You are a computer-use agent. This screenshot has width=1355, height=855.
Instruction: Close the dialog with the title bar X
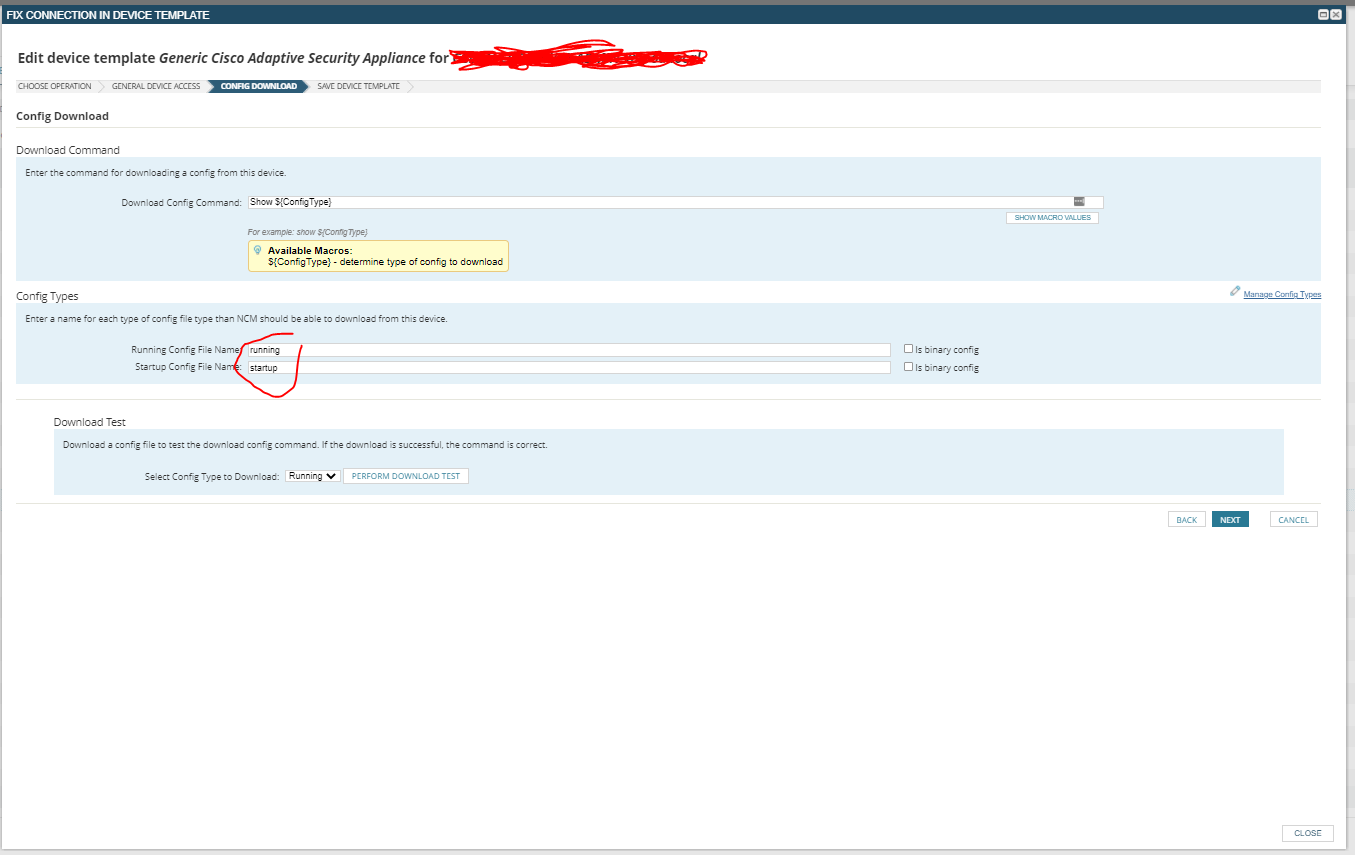click(1336, 14)
